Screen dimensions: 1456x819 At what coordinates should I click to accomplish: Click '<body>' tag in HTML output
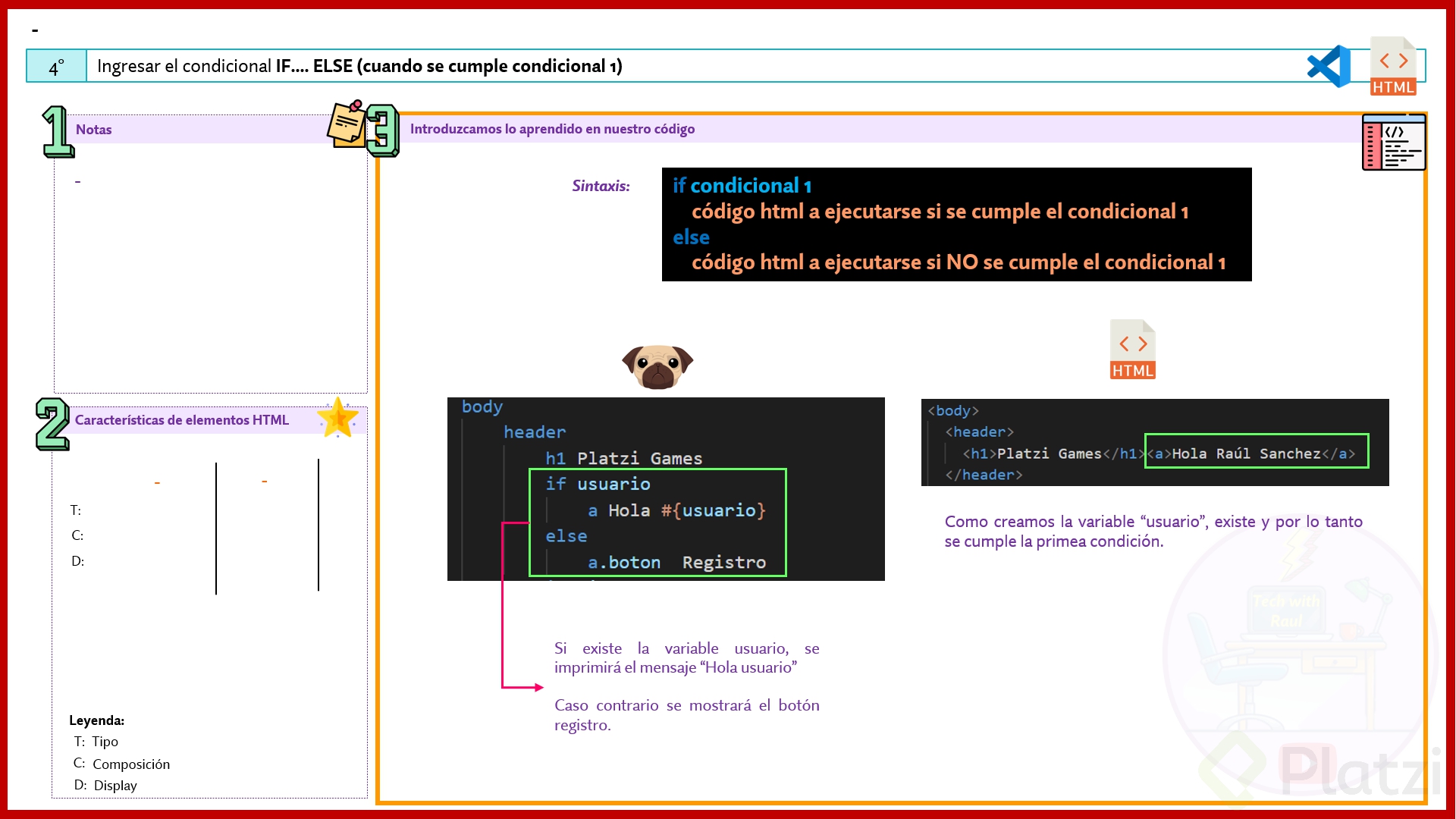coord(953,410)
